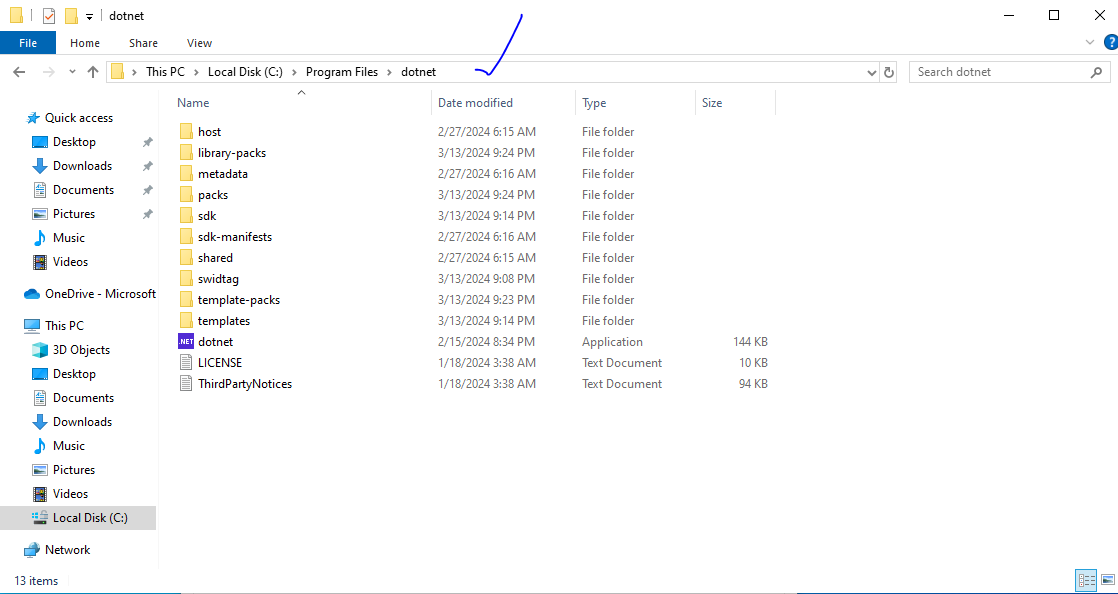Sort by Date modified column header
Image resolution: width=1118 pixels, height=594 pixels.
click(x=475, y=103)
